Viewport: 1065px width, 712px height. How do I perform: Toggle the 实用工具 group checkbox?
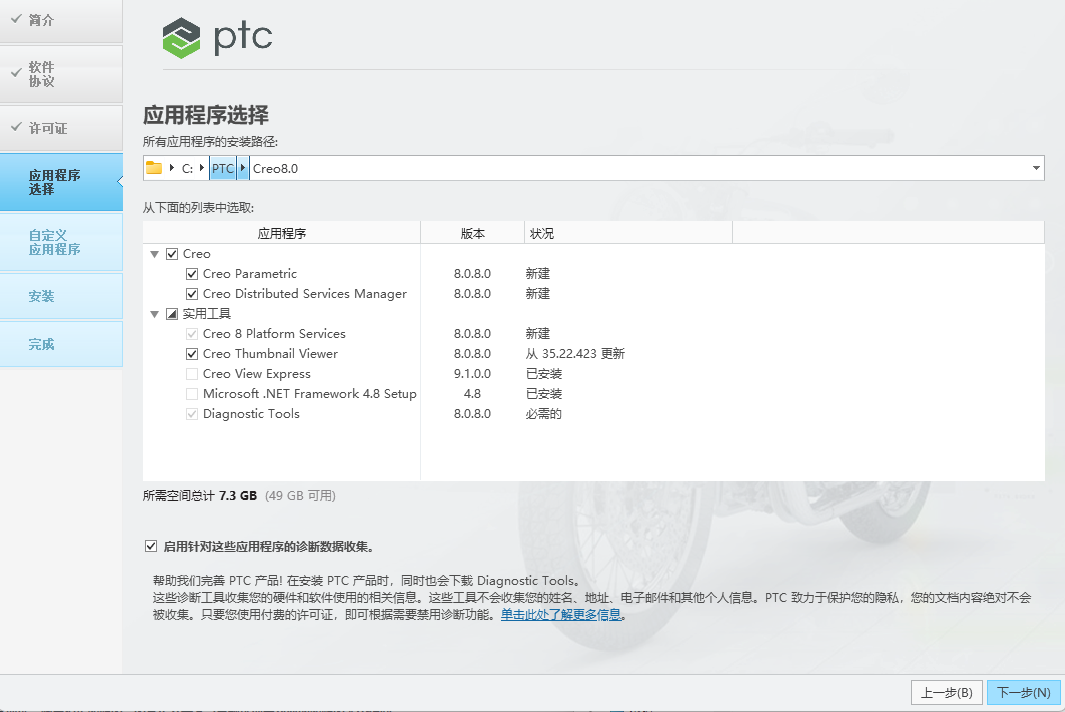(x=172, y=314)
